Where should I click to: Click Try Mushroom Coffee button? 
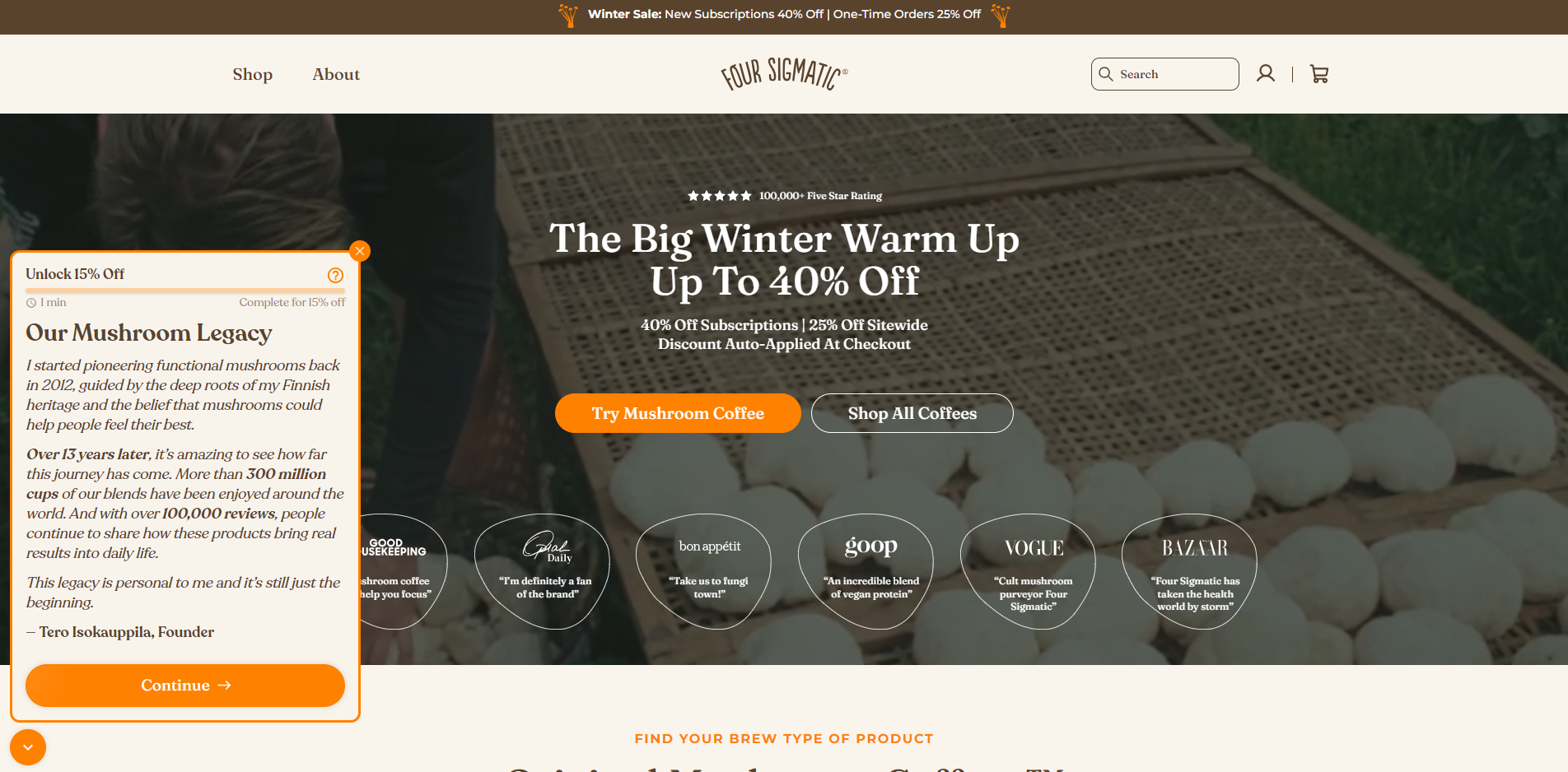pyautogui.click(x=678, y=413)
